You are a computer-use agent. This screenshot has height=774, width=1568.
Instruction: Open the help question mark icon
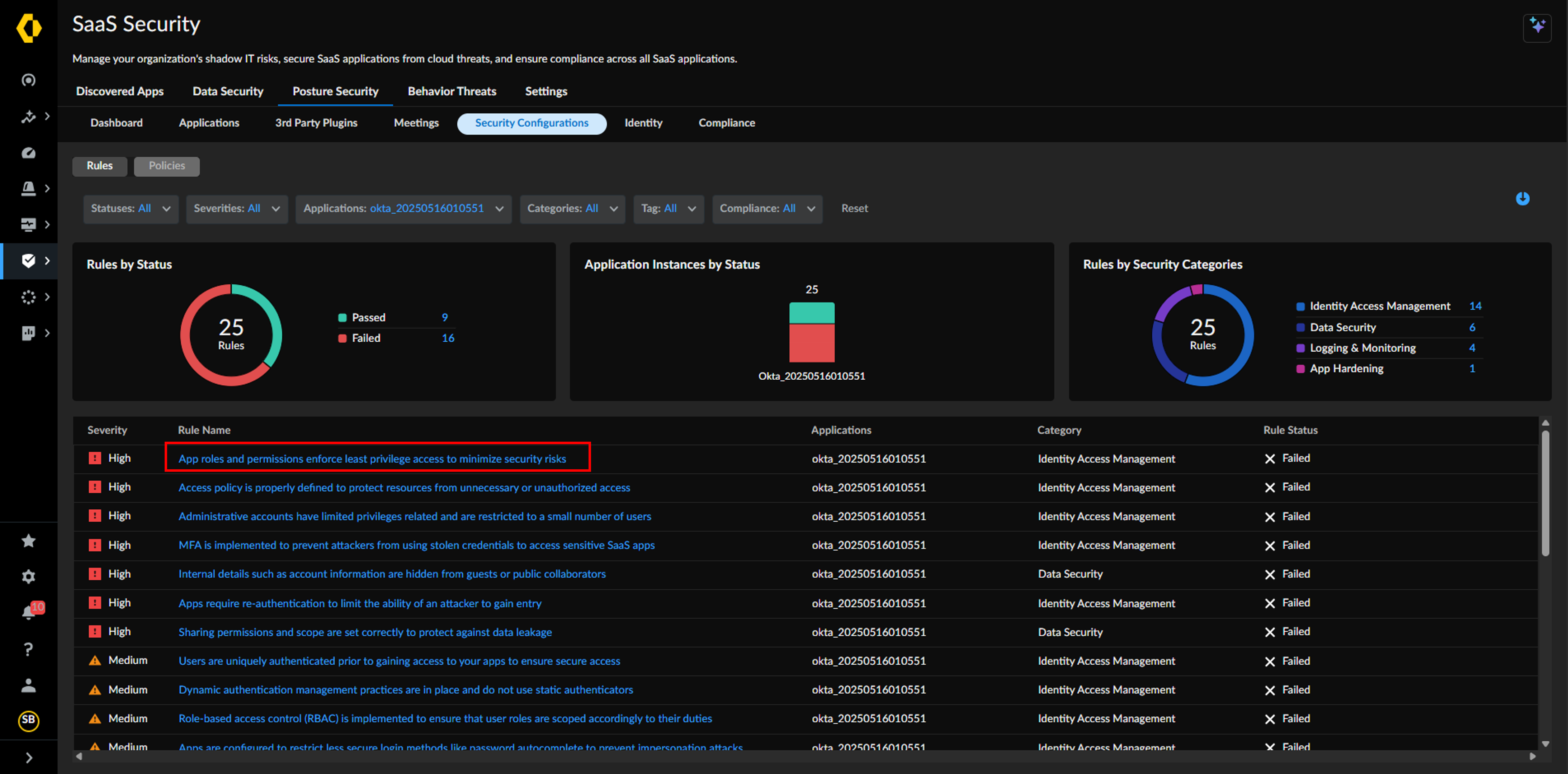click(x=29, y=649)
